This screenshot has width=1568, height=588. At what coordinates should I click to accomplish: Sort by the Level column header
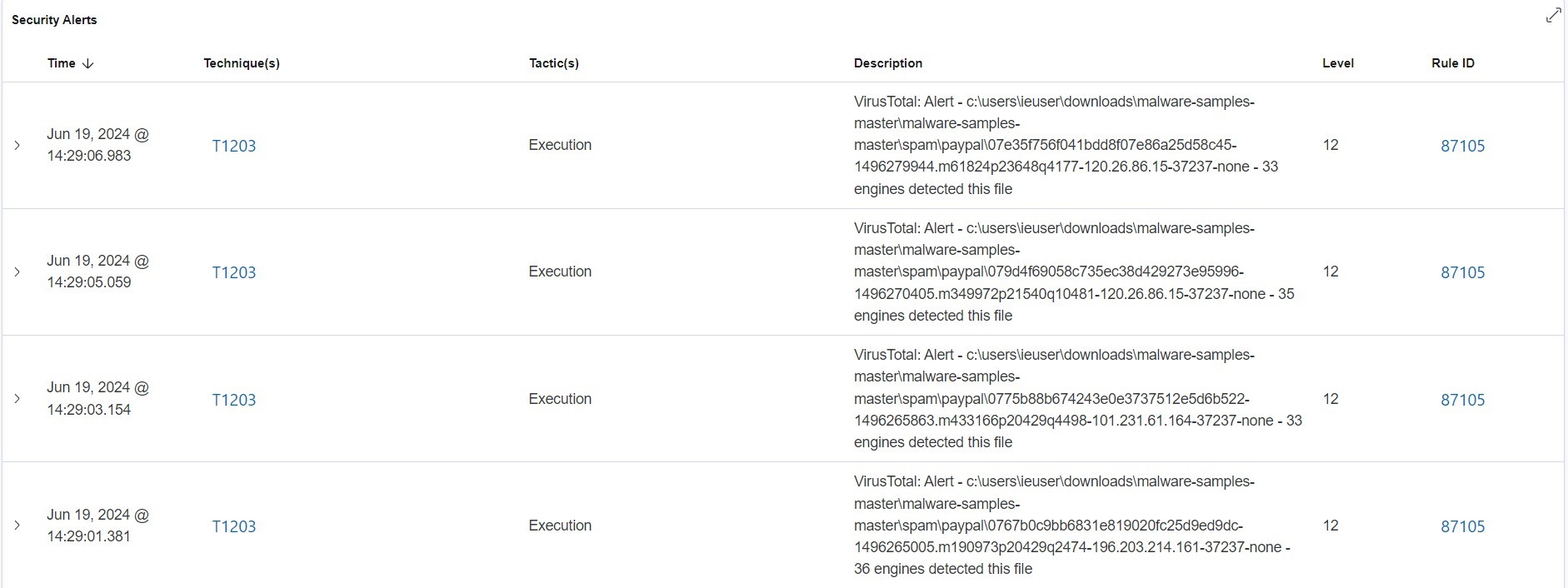(1337, 63)
